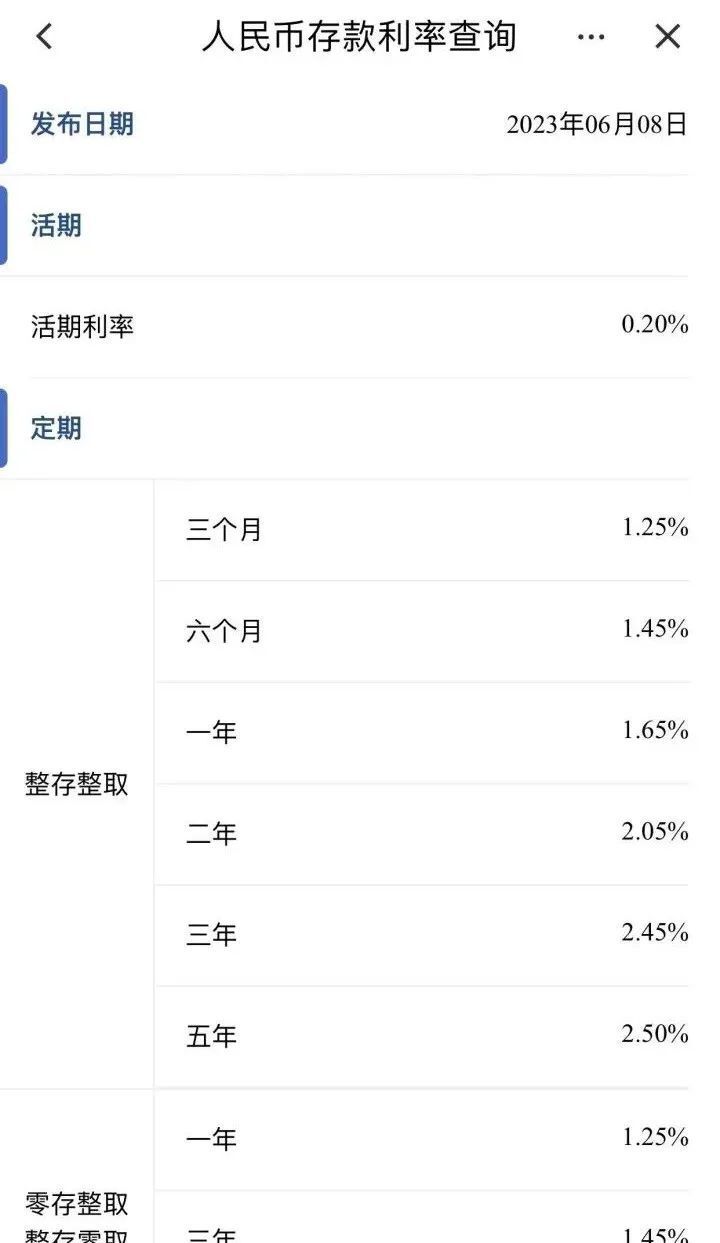Tap the 2.45% rate value

coord(655,933)
